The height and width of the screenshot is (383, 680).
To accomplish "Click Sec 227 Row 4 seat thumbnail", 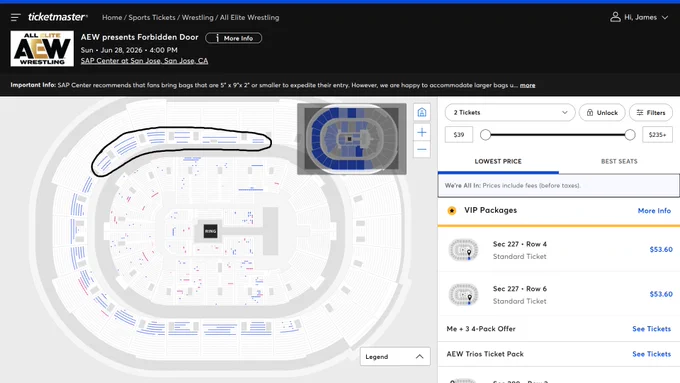I will point(464,250).
